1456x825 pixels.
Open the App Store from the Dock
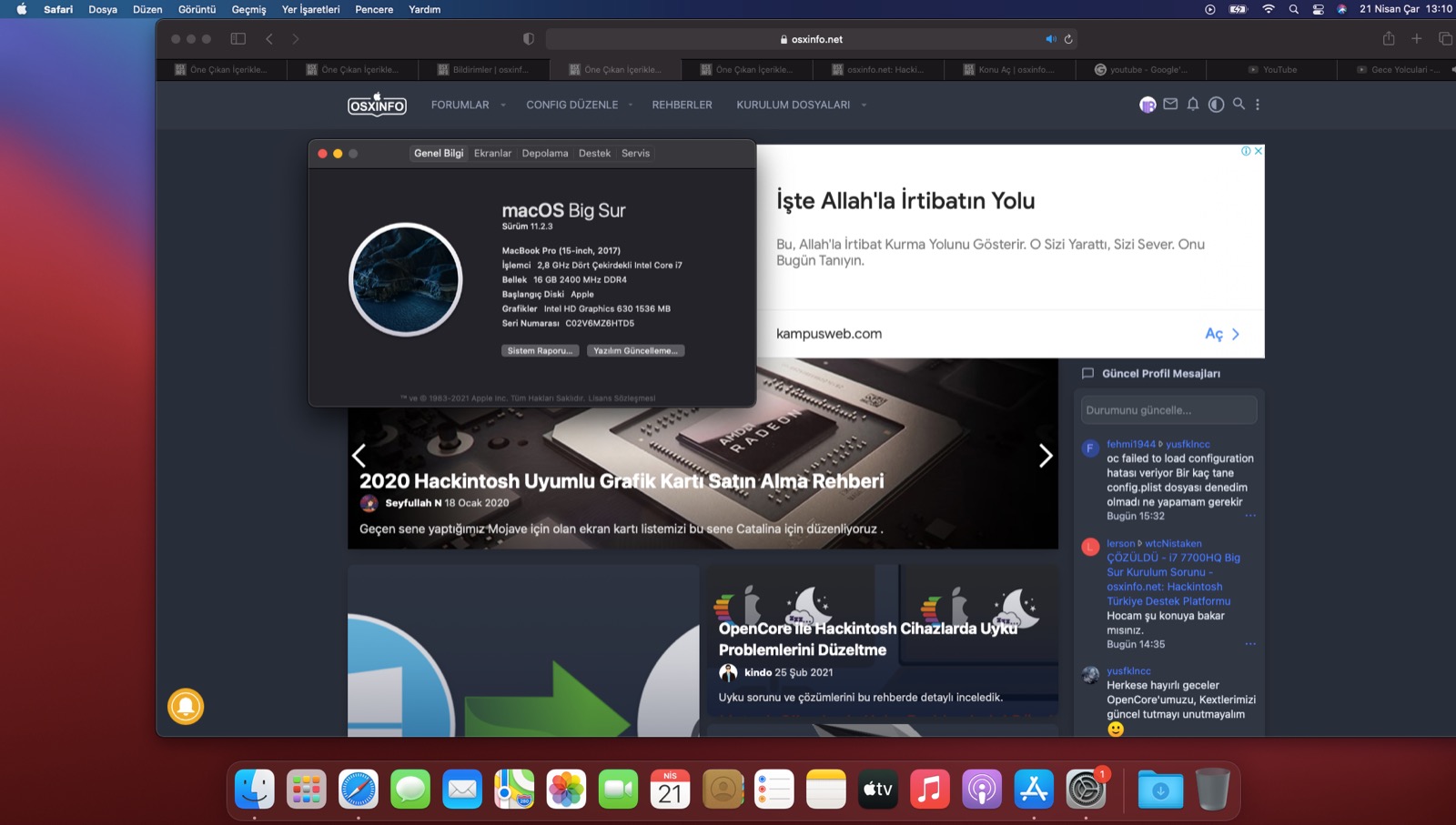pos(1034,789)
